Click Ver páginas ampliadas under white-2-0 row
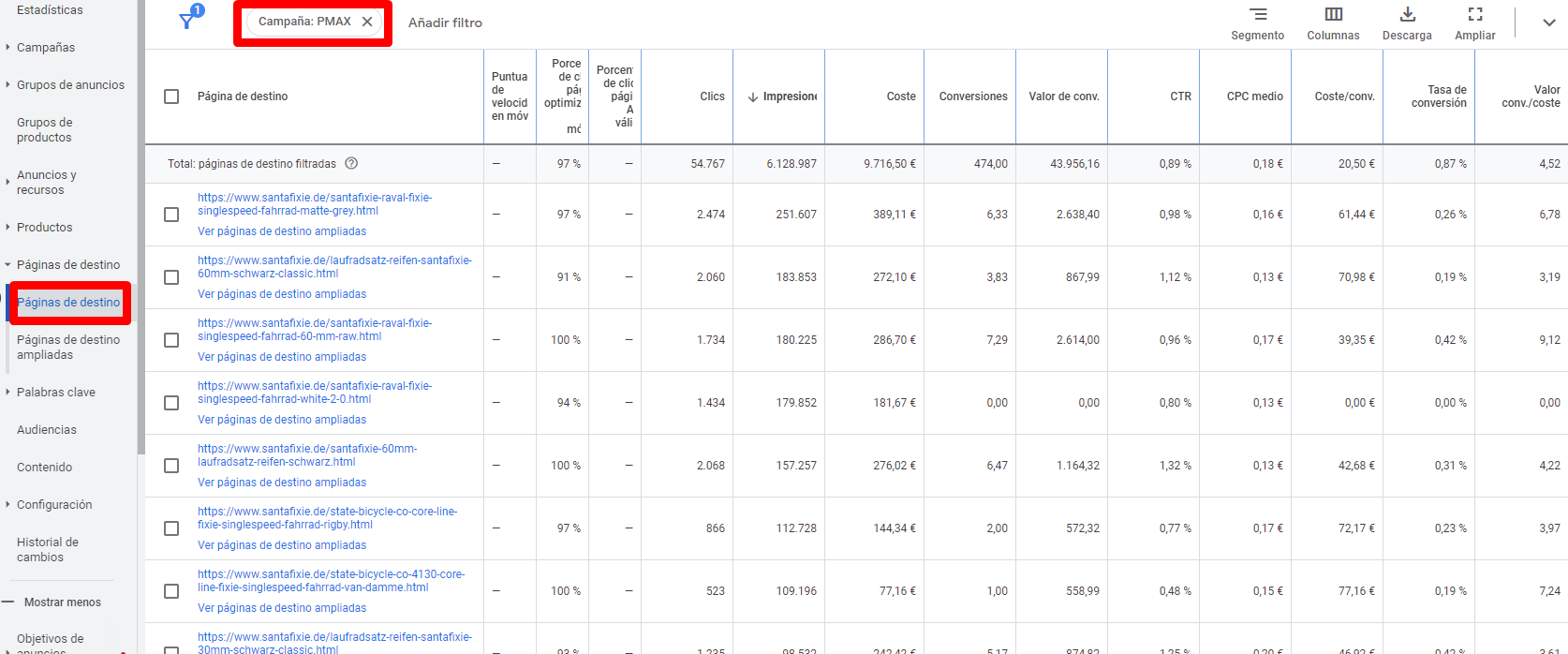The height and width of the screenshot is (654, 1568). point(282,420)
